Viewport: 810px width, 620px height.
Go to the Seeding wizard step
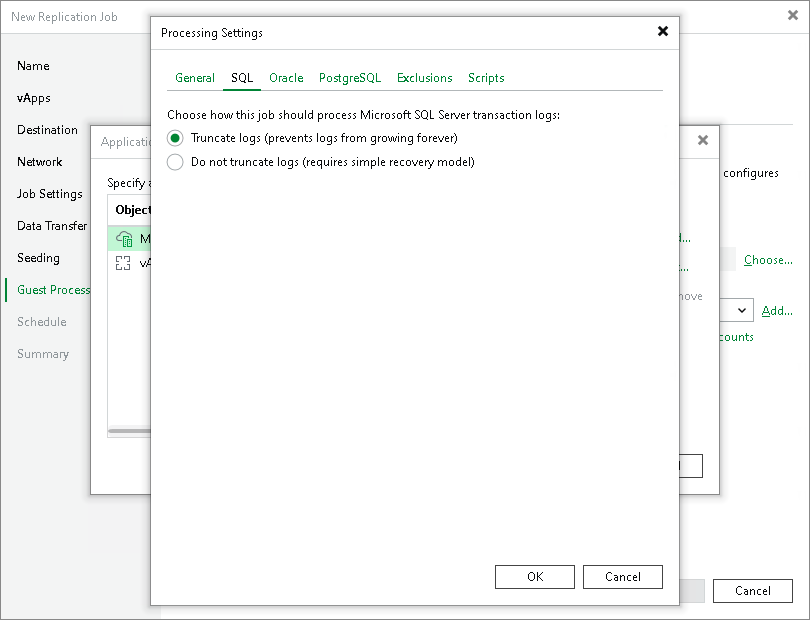coord(38,258)
